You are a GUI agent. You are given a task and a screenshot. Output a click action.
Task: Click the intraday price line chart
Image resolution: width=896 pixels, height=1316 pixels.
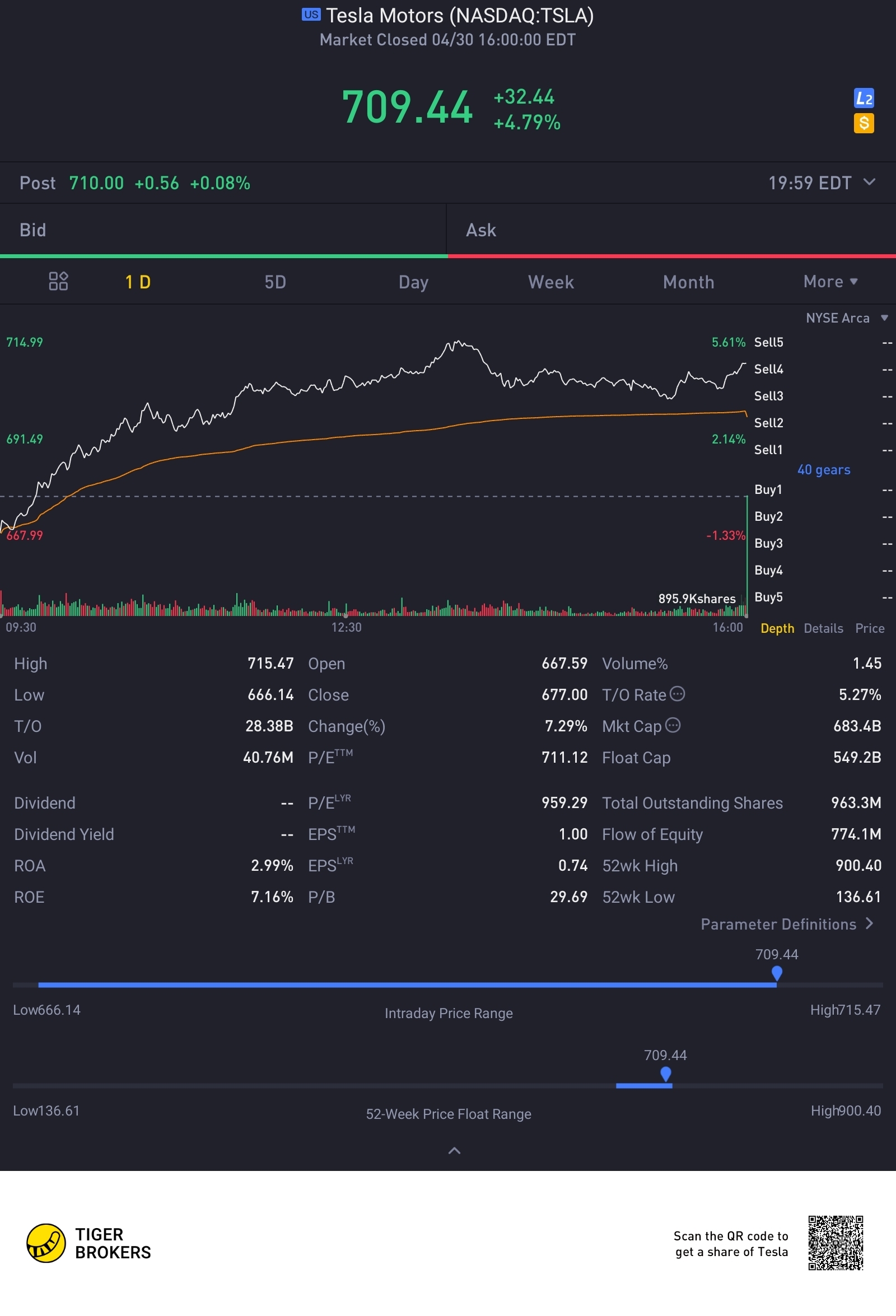point(374,436)
